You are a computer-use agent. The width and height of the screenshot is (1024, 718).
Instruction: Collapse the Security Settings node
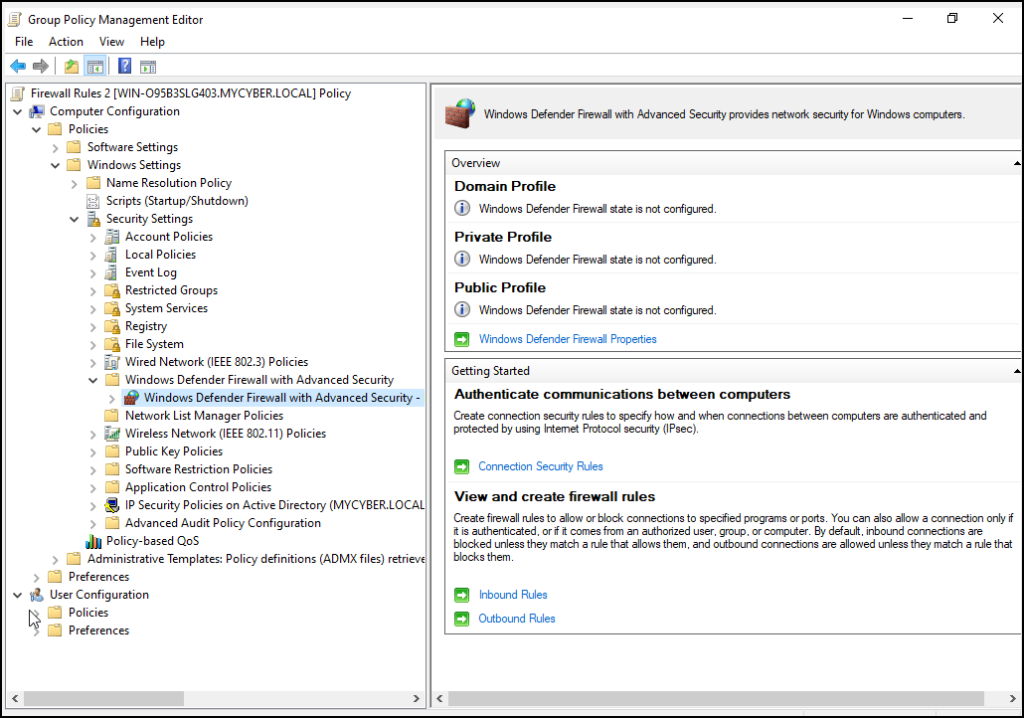click(74, 219)
